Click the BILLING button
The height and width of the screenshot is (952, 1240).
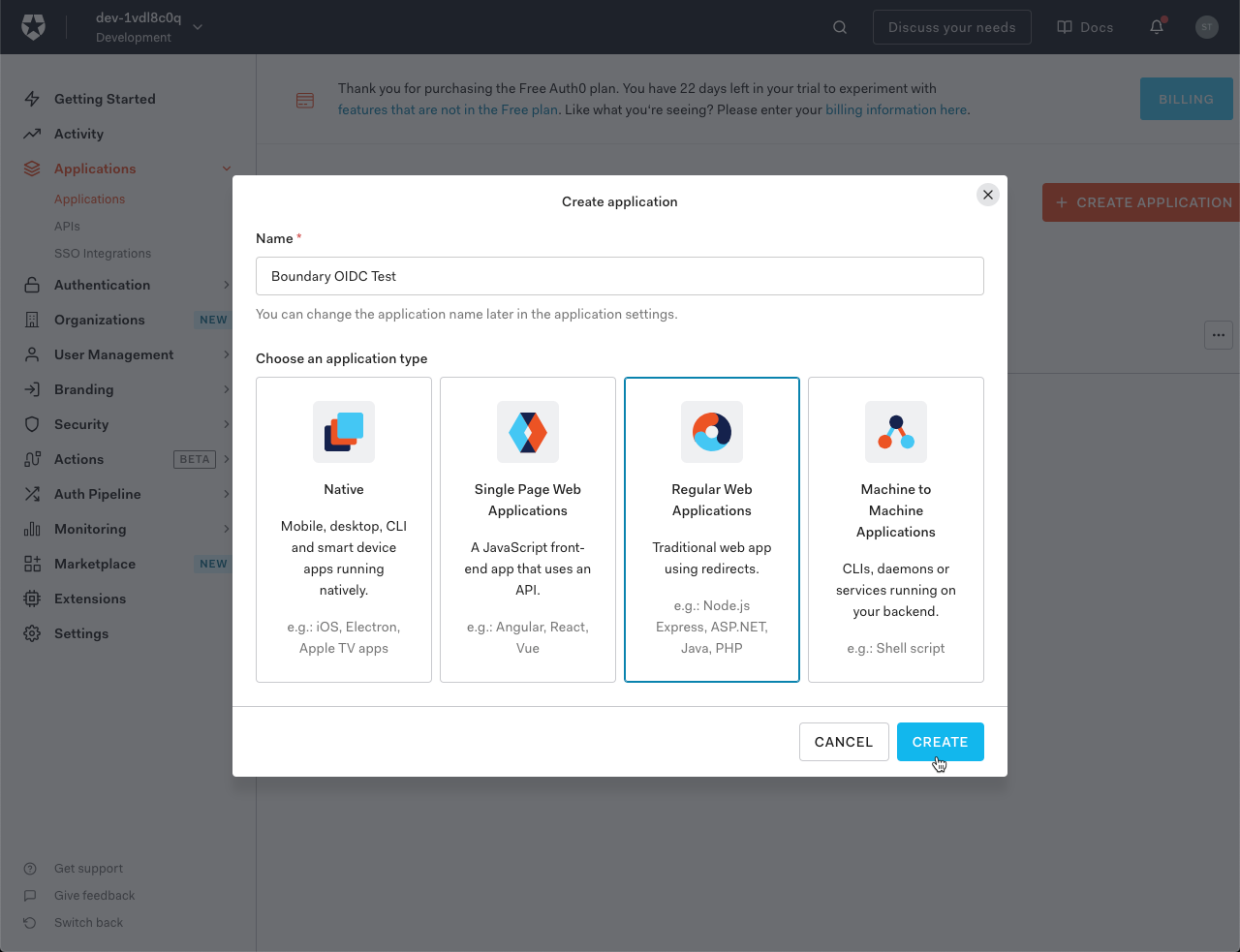[x=1186, y=99]
